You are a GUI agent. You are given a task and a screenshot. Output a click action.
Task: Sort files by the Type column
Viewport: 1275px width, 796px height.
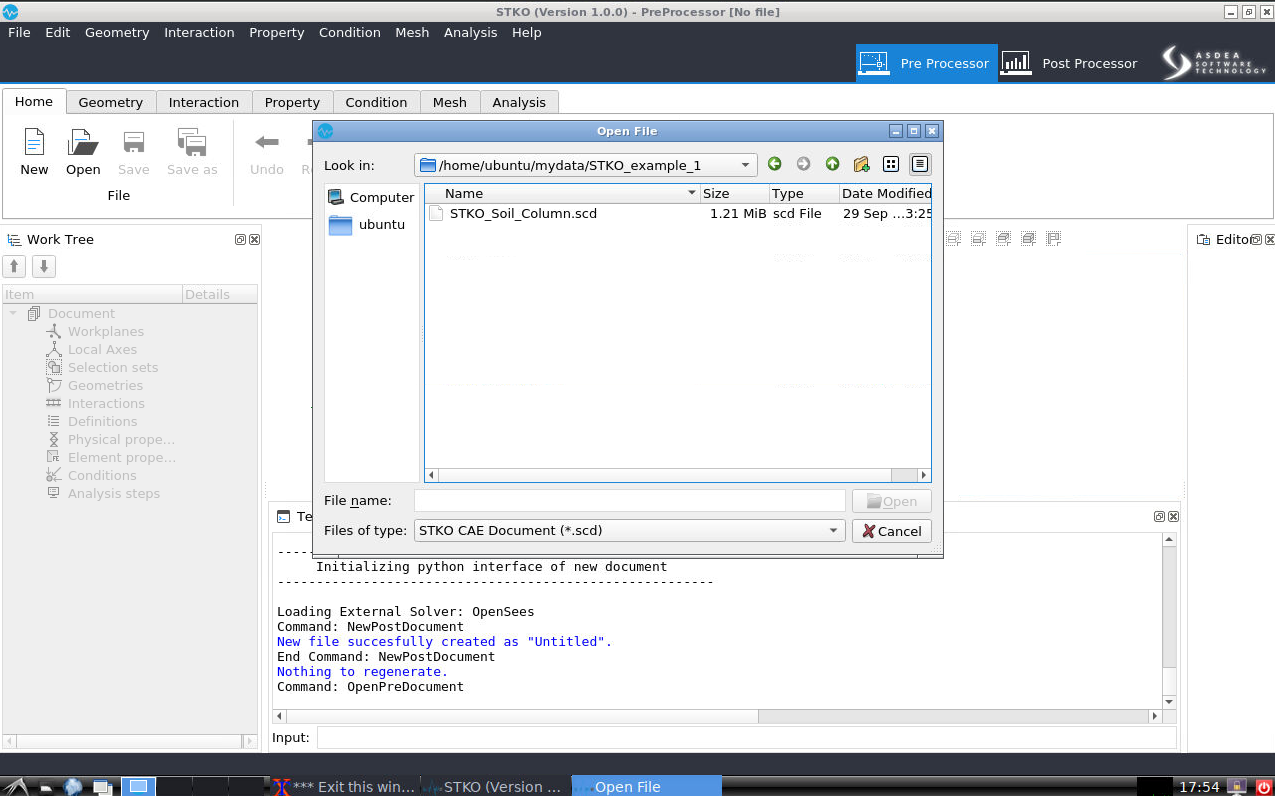803,194
